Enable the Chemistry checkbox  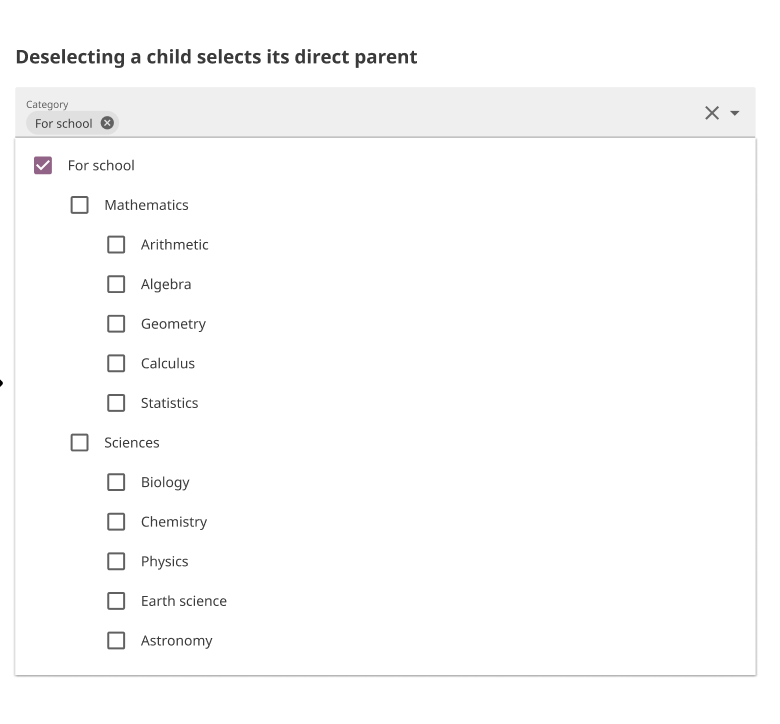point(116,522)
